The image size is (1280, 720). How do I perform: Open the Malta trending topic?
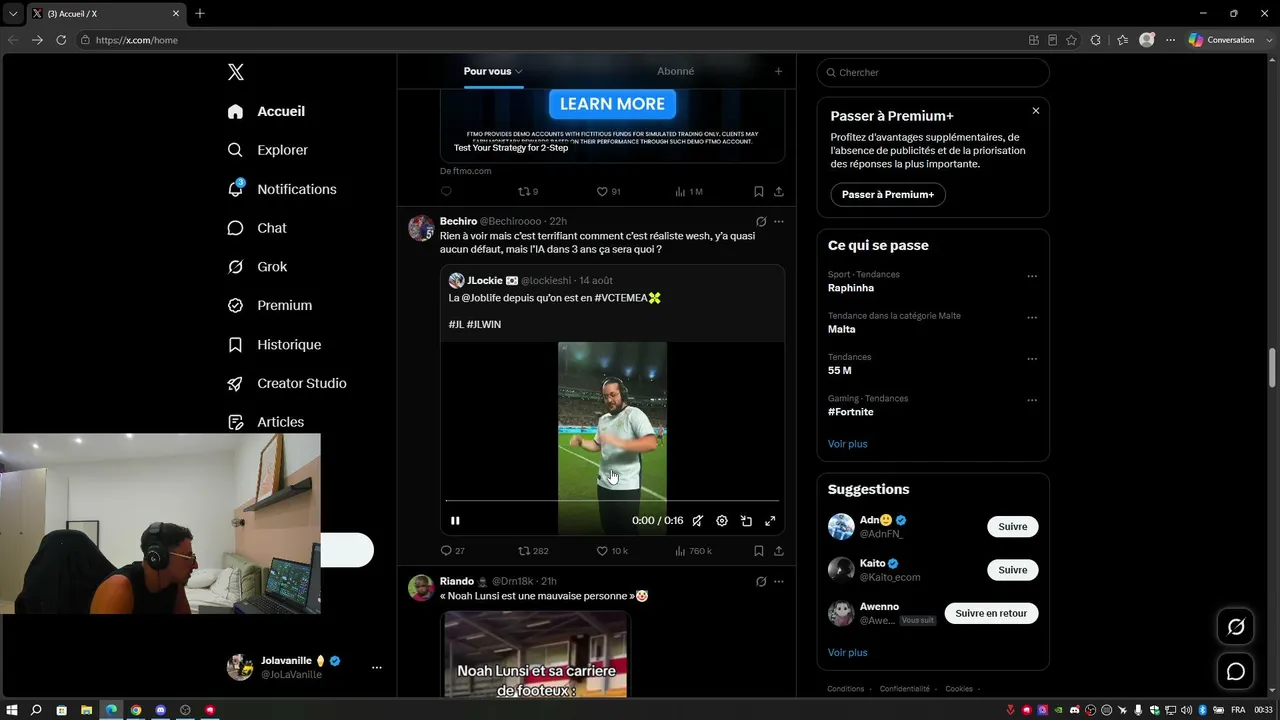coord(842,329)
